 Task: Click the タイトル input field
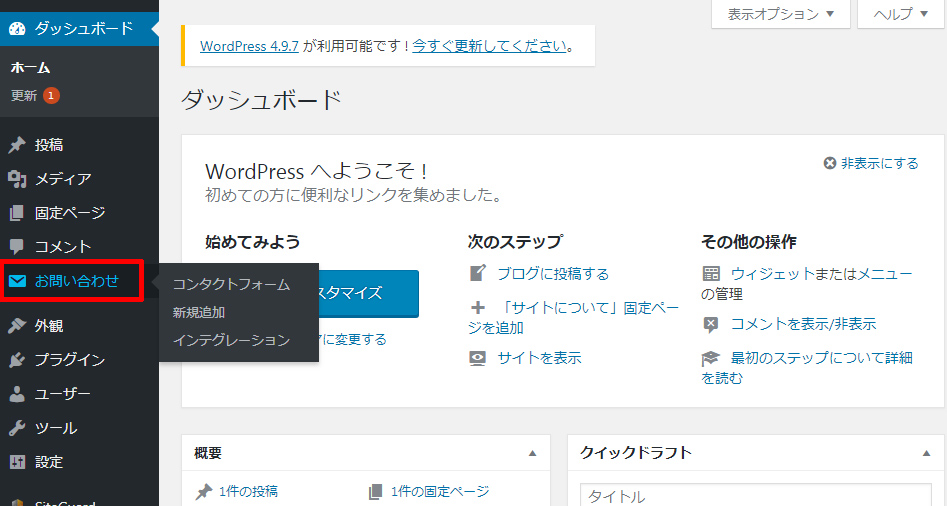click(x=755, y=496)
